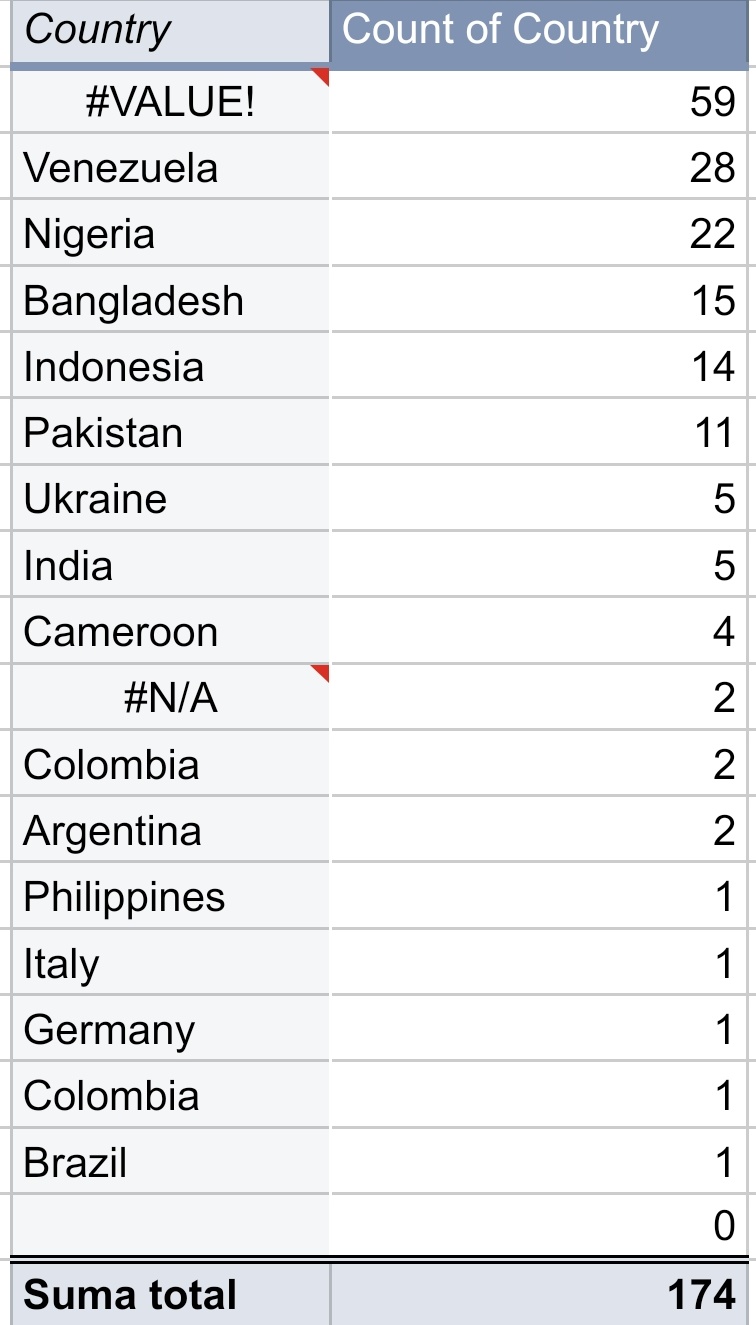This screenshot has width=756, height=1325.
Task: Select the cell showing count 59
Action: (x=540, y=101)
